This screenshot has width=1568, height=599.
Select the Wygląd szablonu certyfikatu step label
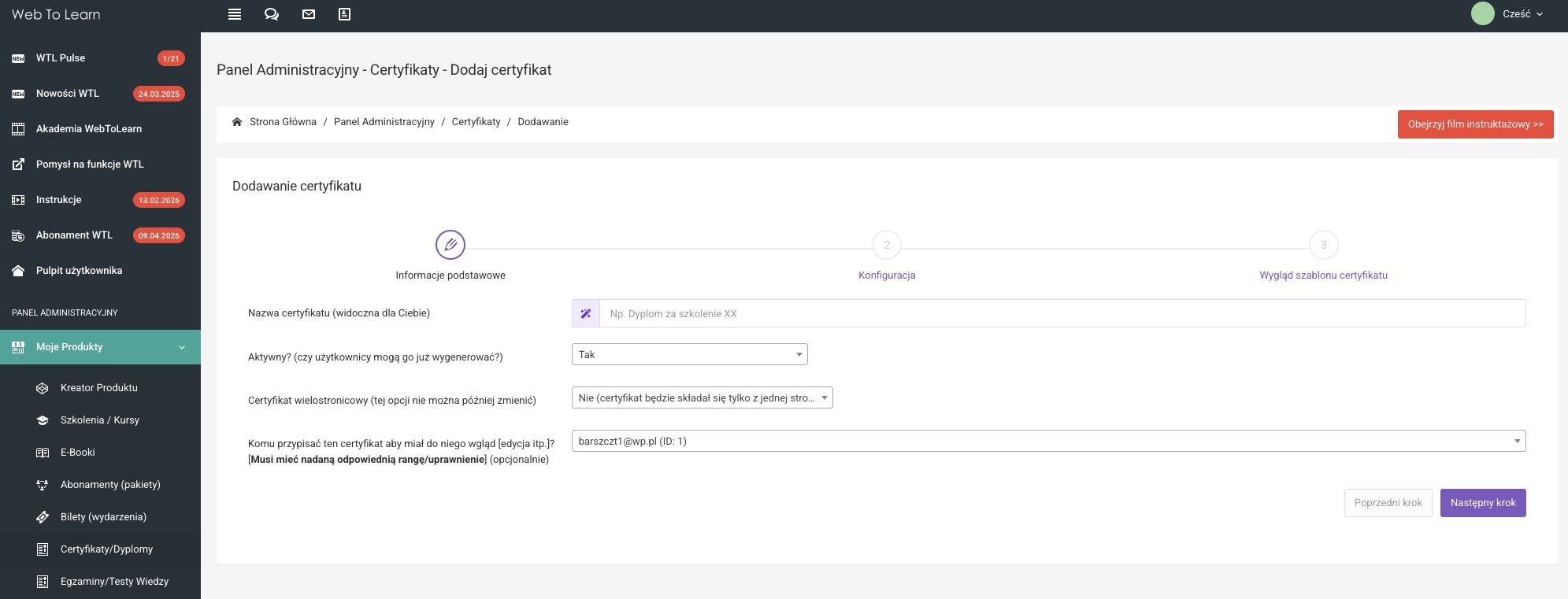point(1324,275)
